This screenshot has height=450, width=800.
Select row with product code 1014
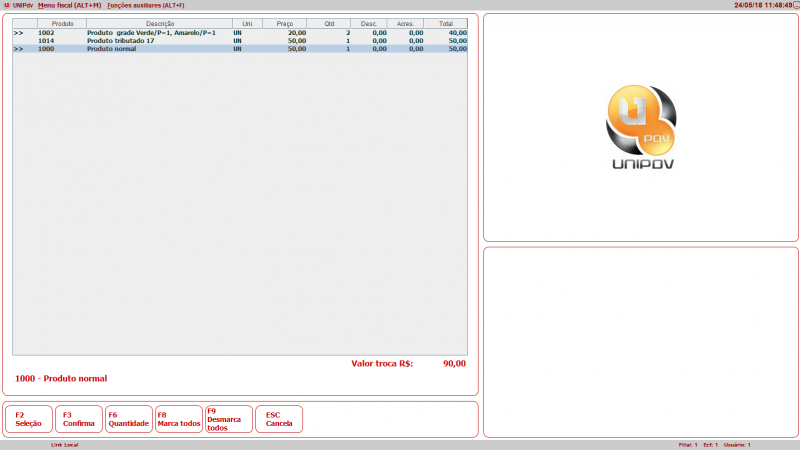(x=240, y=41)
